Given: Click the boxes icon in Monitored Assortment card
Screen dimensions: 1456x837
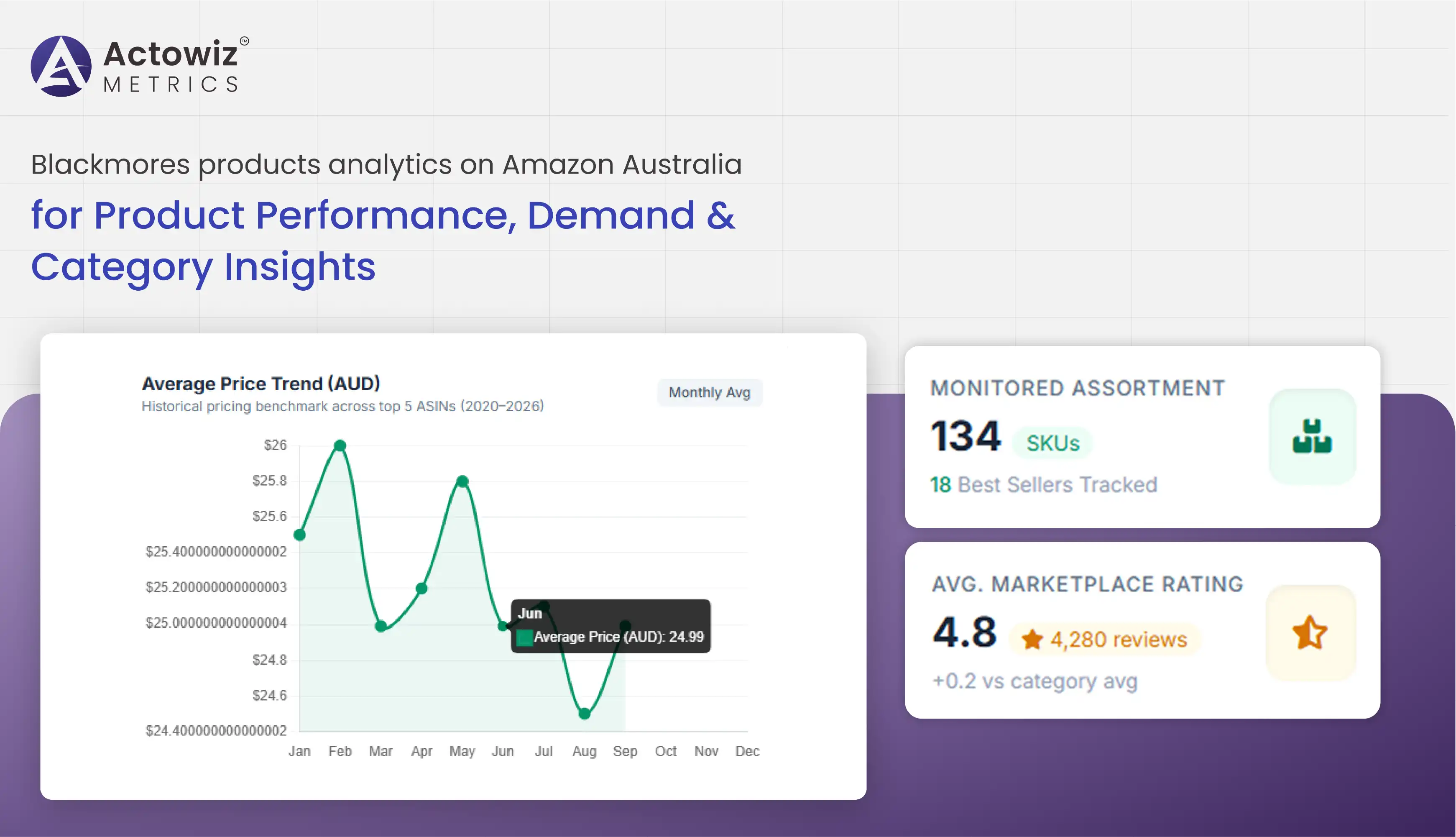Looking at the screenshot, I should [1312, 437].
